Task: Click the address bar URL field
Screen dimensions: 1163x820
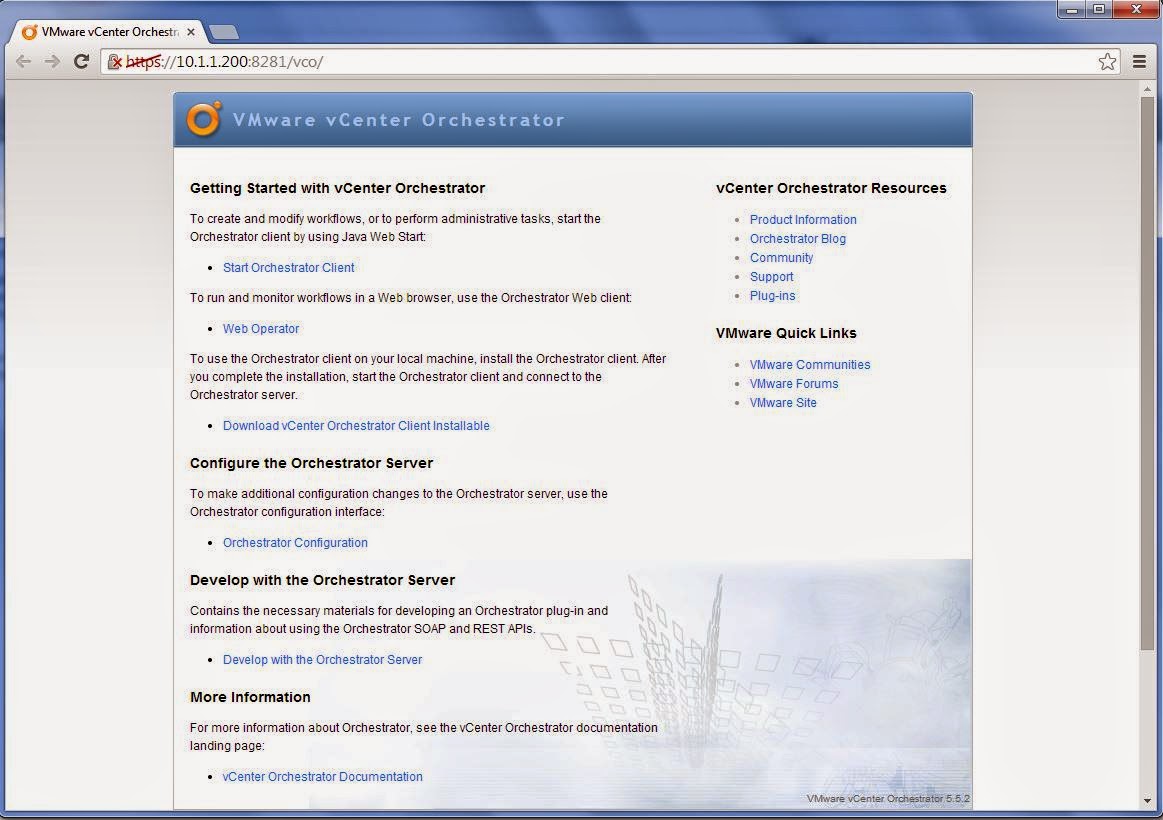Action: (x=608, y=62)
